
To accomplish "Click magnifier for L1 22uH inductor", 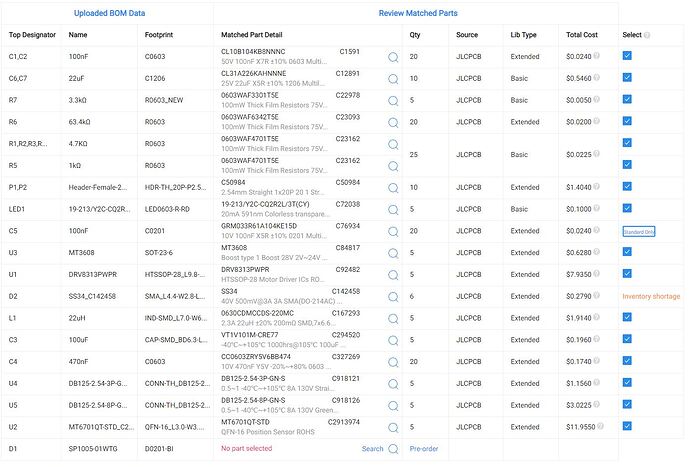I will point(393,319).
